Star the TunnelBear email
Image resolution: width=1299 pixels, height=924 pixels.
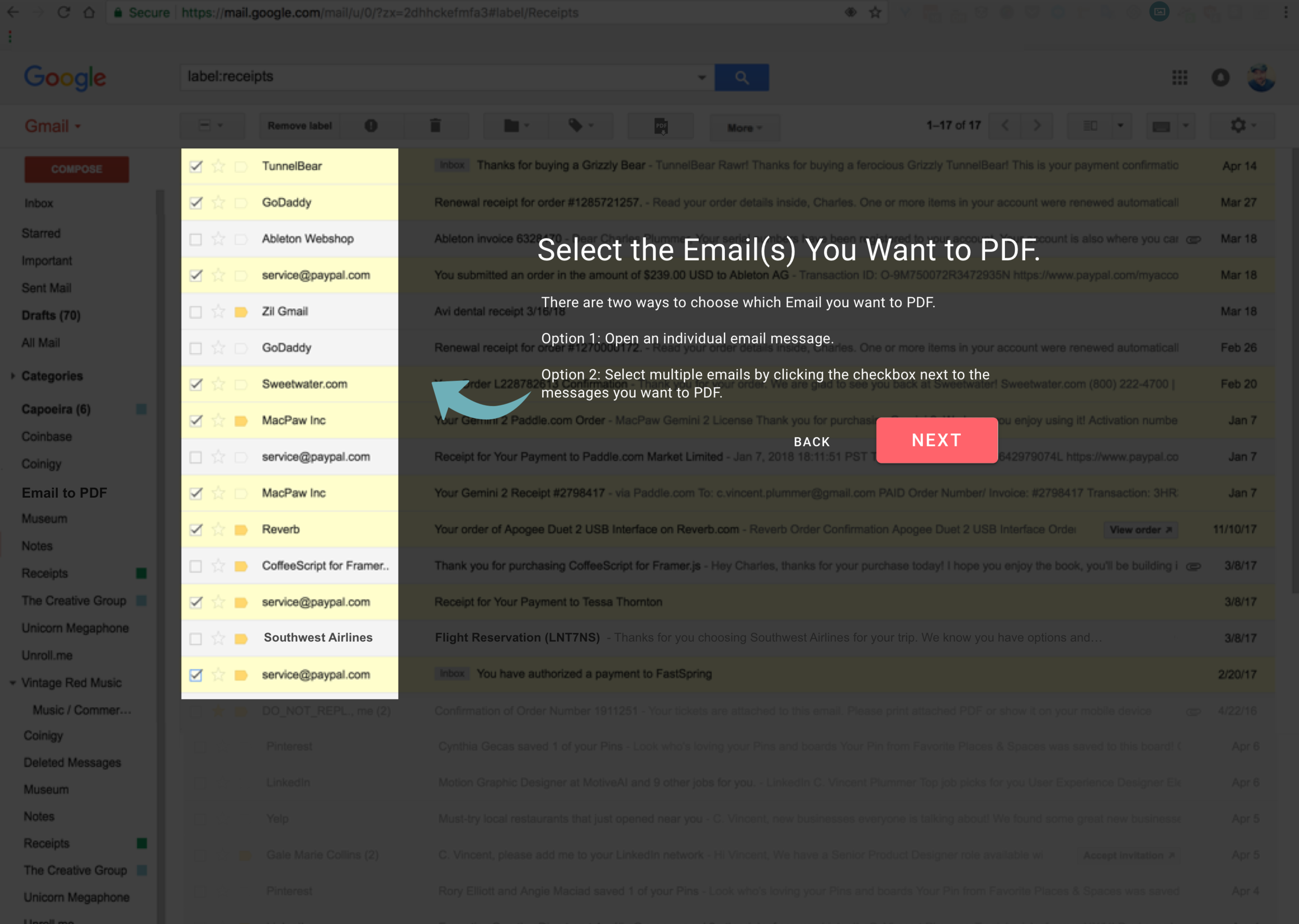pyautogui.click(x=218, y=166)
